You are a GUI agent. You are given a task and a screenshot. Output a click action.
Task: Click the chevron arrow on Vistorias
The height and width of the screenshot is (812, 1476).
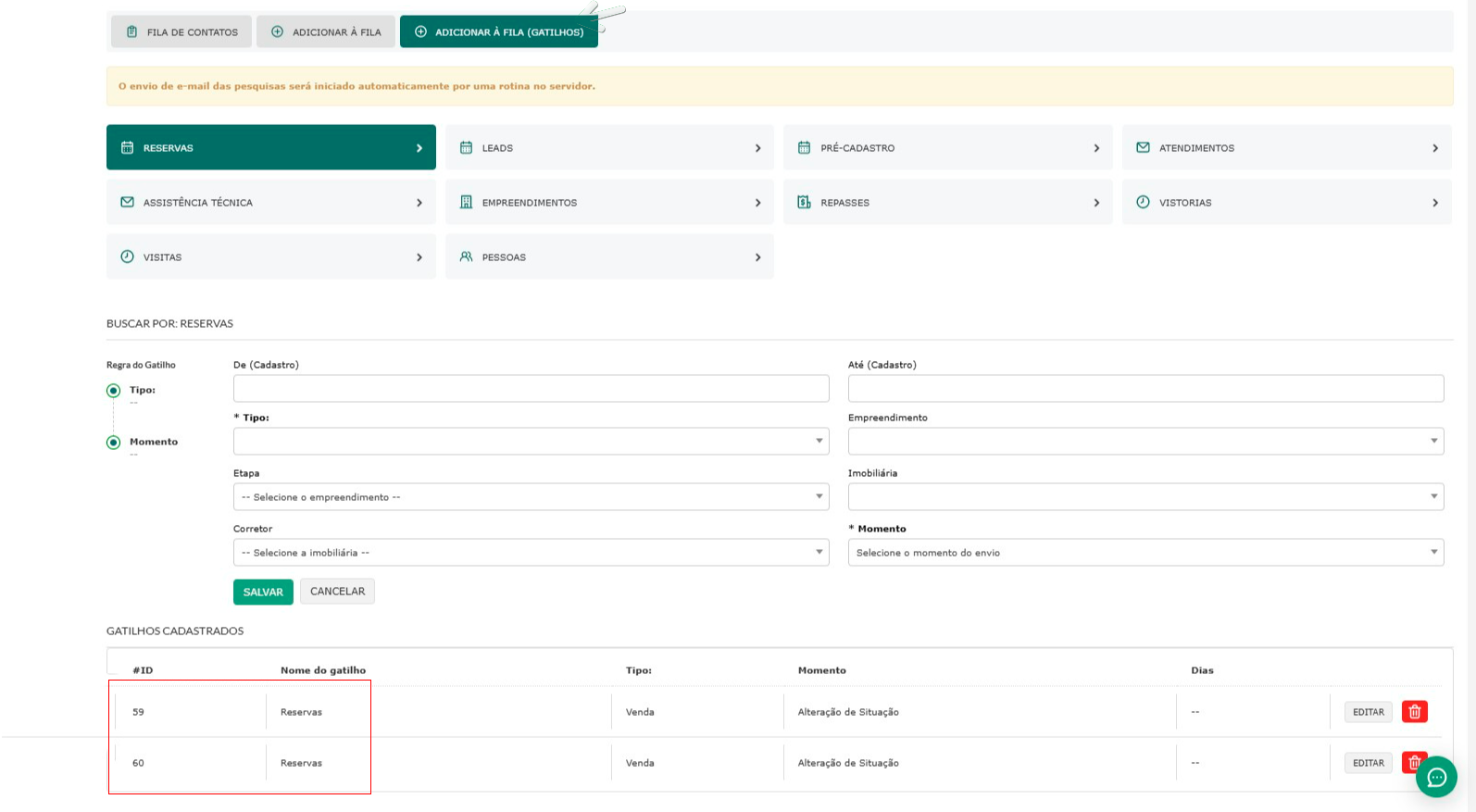pos(1435,203)
